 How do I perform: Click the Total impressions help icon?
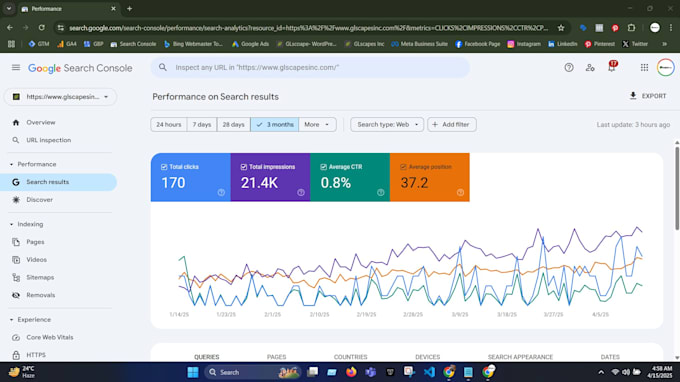[301, 193]
